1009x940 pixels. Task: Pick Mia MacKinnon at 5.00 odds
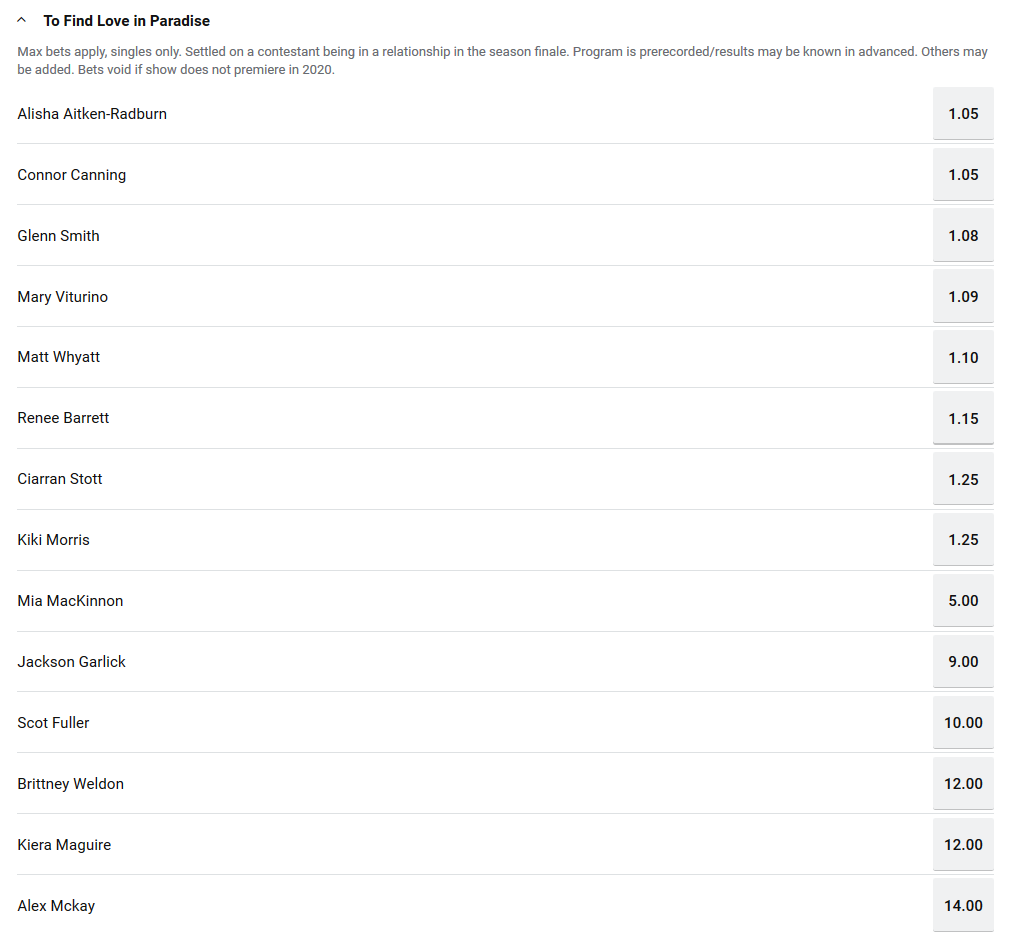pos(962,601)
